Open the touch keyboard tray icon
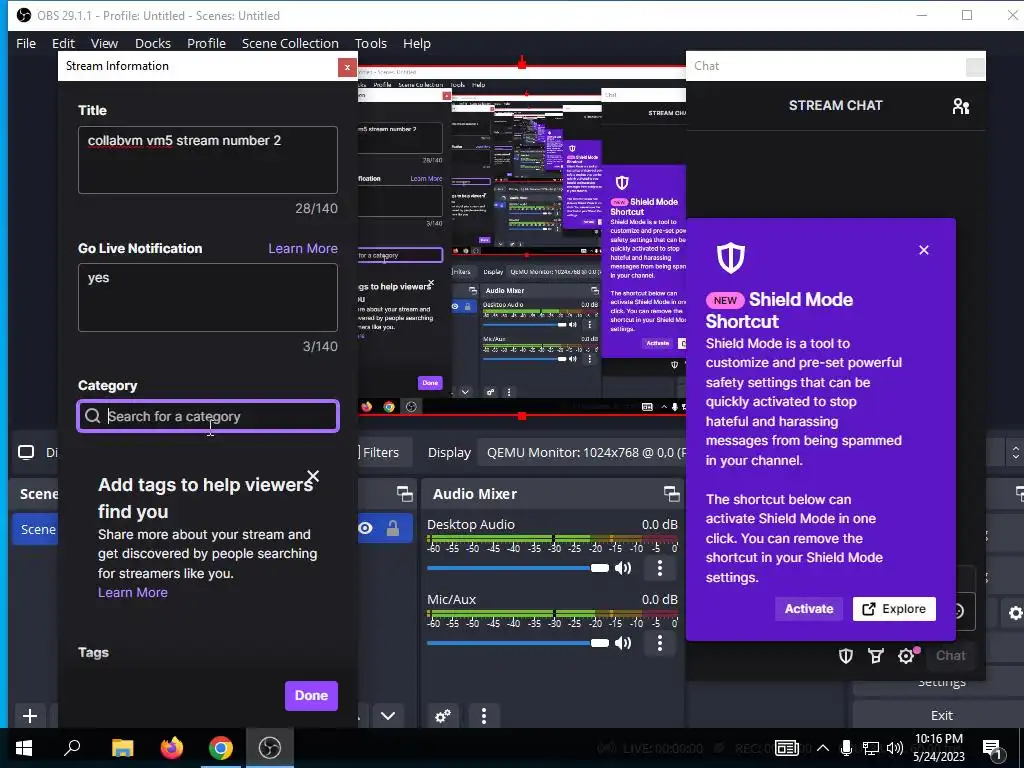Screen dimensions: 1024x768 (787, 748)
